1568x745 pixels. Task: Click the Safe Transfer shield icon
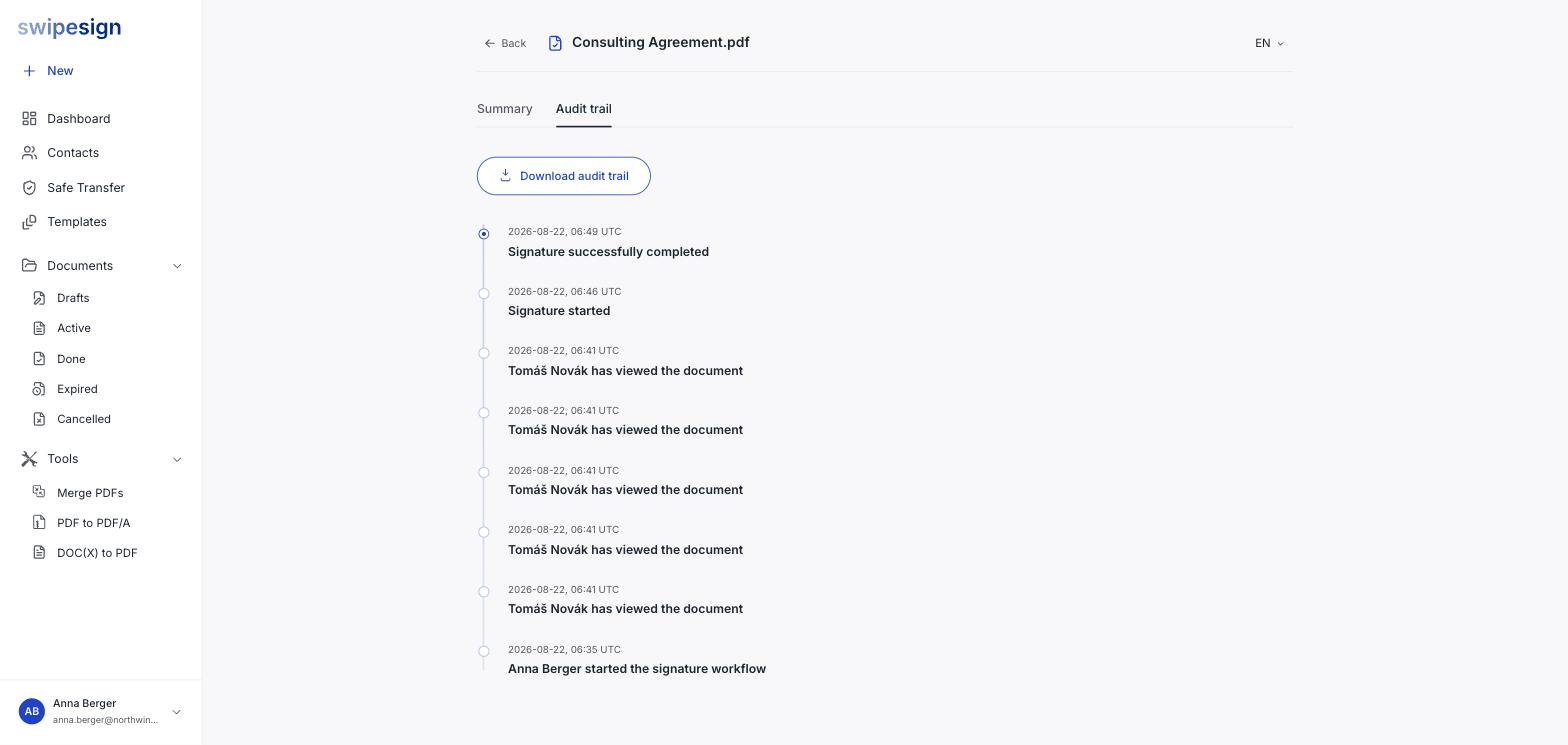(29, 188)
